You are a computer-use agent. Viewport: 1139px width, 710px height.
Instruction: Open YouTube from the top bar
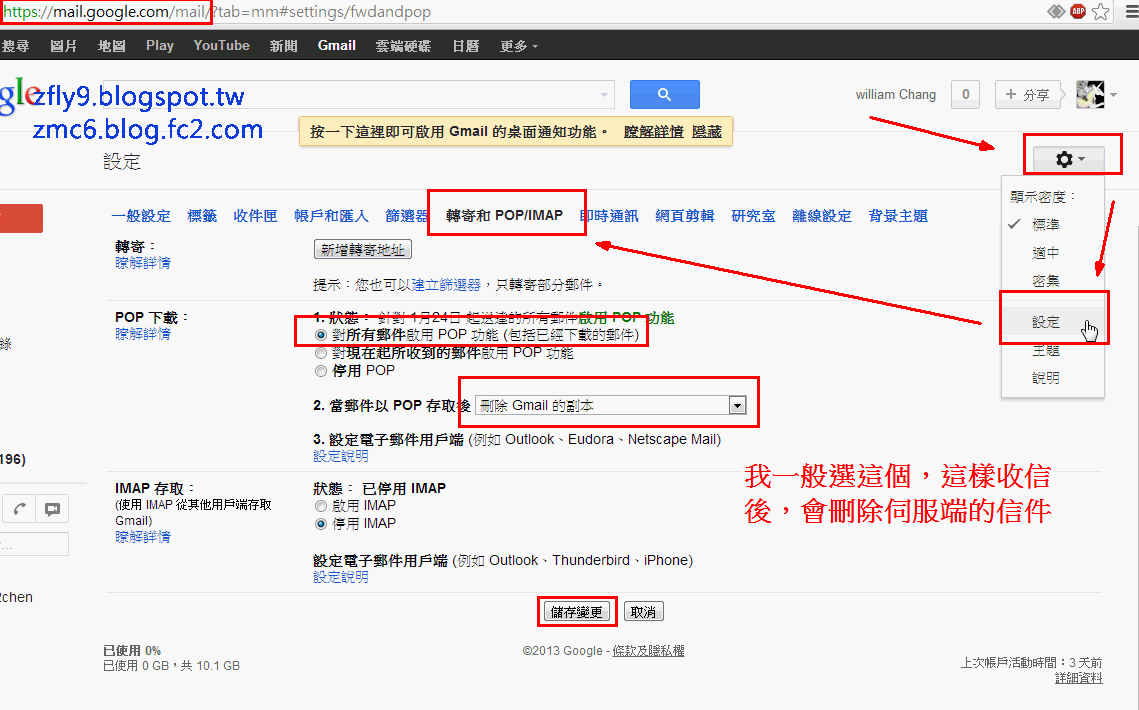(222, 45)
